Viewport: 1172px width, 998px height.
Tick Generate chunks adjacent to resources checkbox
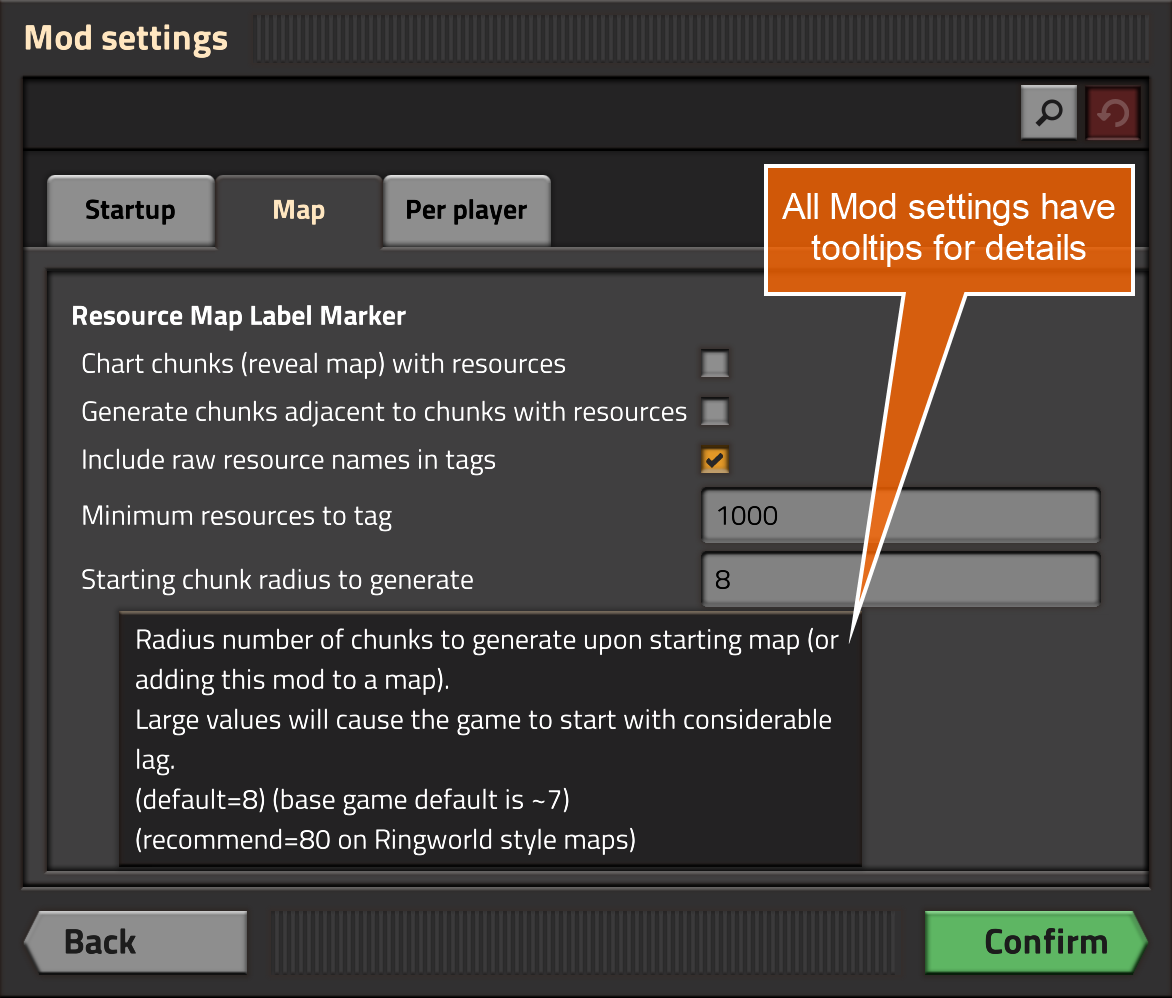tap(715, 412)
